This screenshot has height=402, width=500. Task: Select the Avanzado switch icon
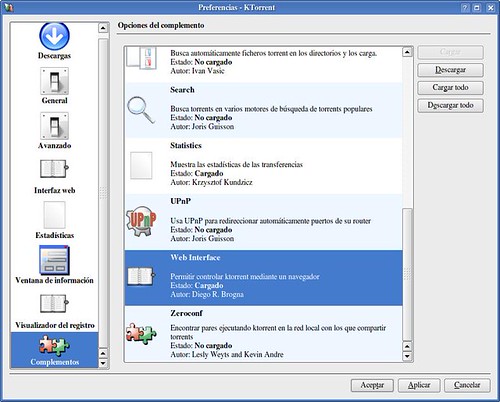tap(54, 126)
